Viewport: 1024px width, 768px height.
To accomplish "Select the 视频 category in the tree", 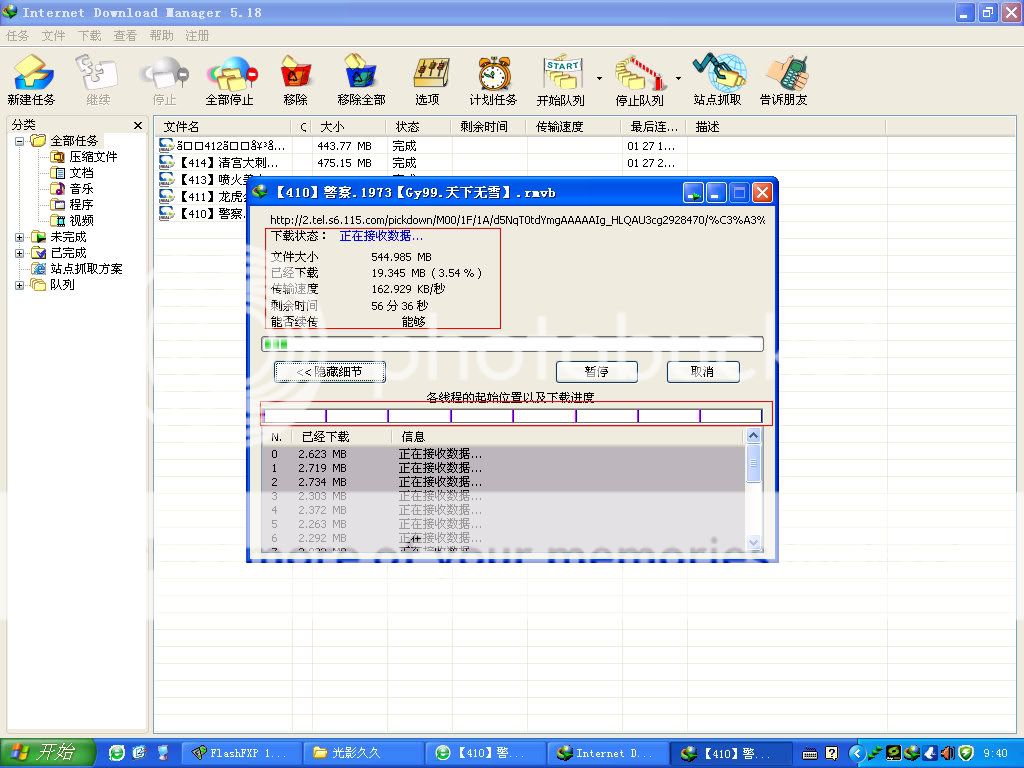I will [x=81, y=221].
